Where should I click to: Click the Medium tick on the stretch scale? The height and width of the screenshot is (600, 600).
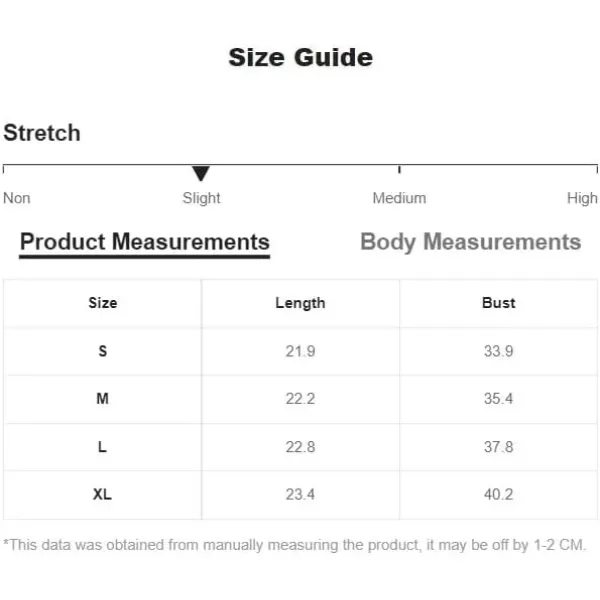pyautogui.click(x=399, y=170)
